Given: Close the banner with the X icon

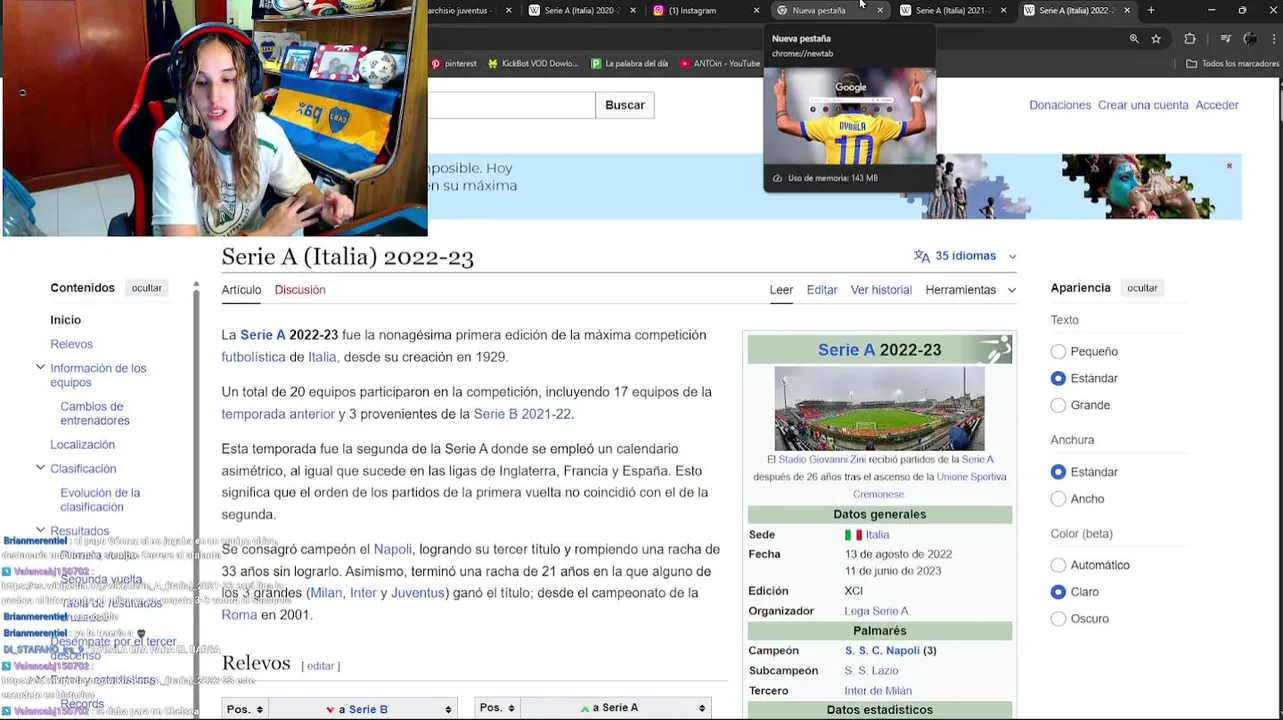Looking at the screenshot, I should (x=1230, y=165).
